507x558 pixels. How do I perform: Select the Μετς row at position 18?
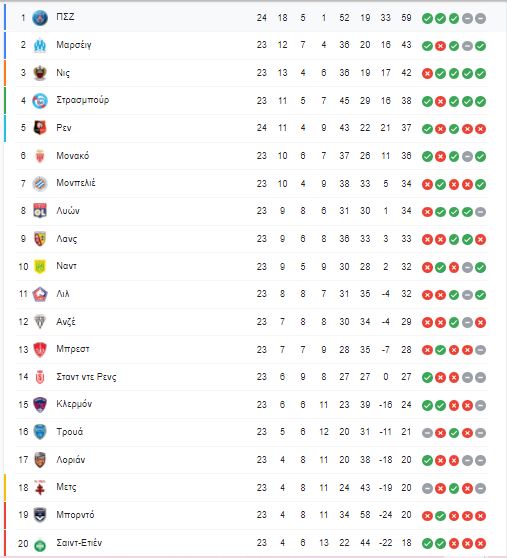point(251,488)
